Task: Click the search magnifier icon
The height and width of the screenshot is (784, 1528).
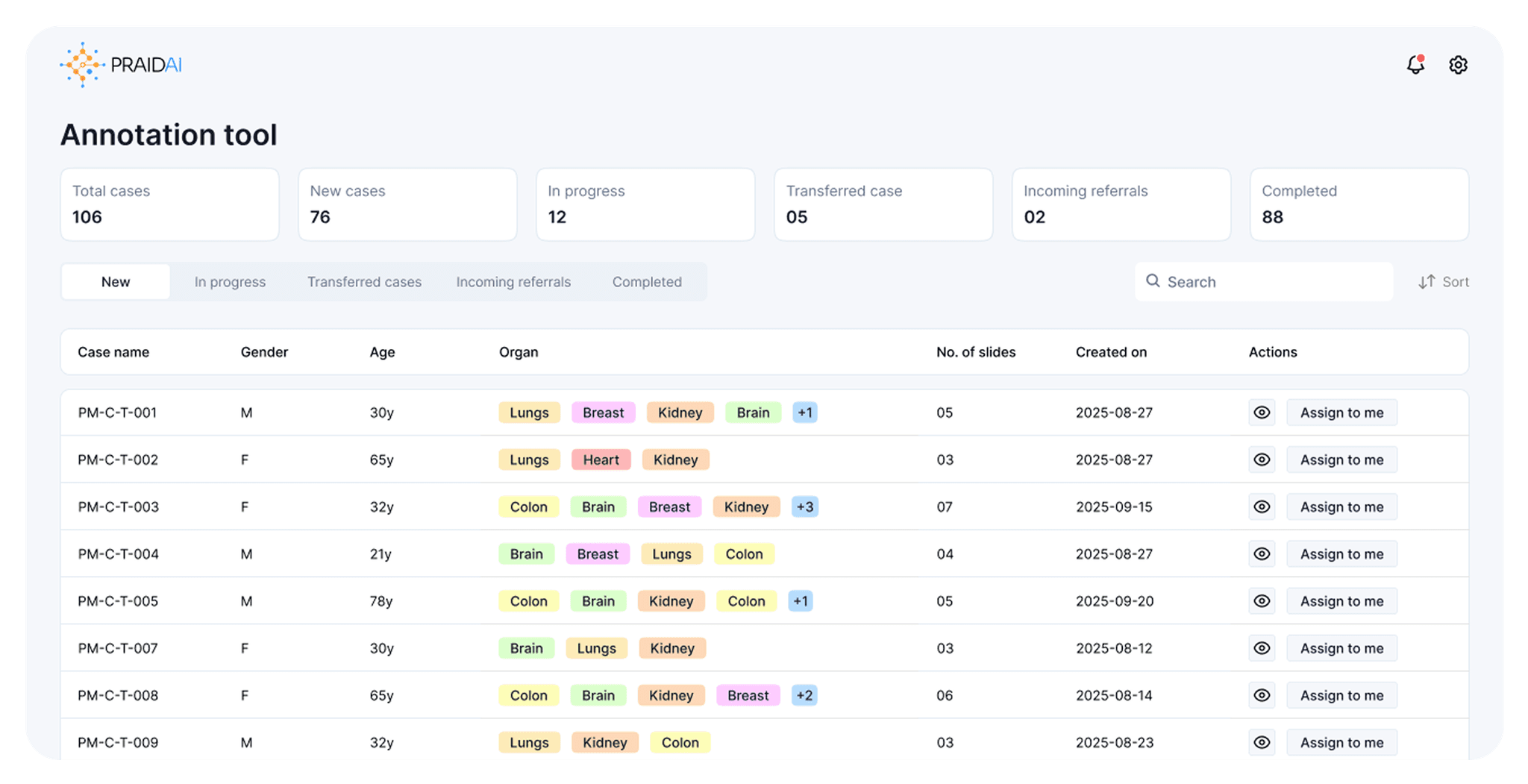Action: (1153, 281)
